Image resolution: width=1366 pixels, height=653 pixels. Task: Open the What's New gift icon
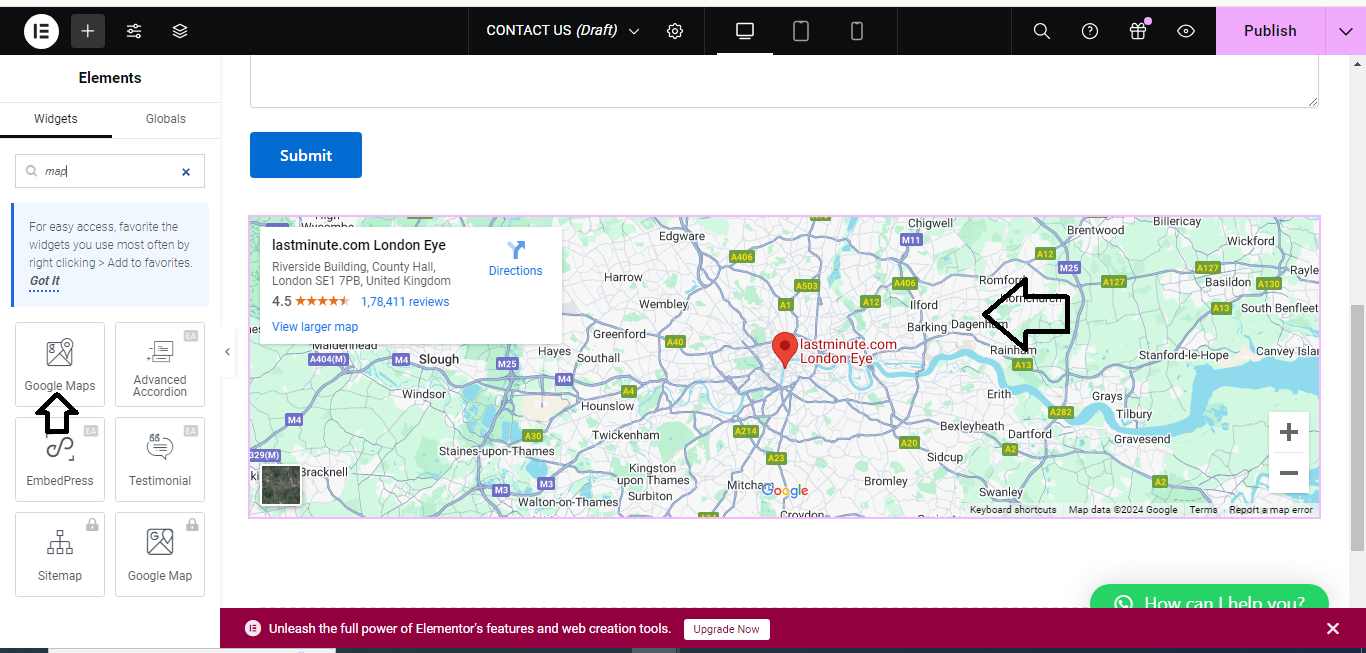click(x=1138, y=31)
